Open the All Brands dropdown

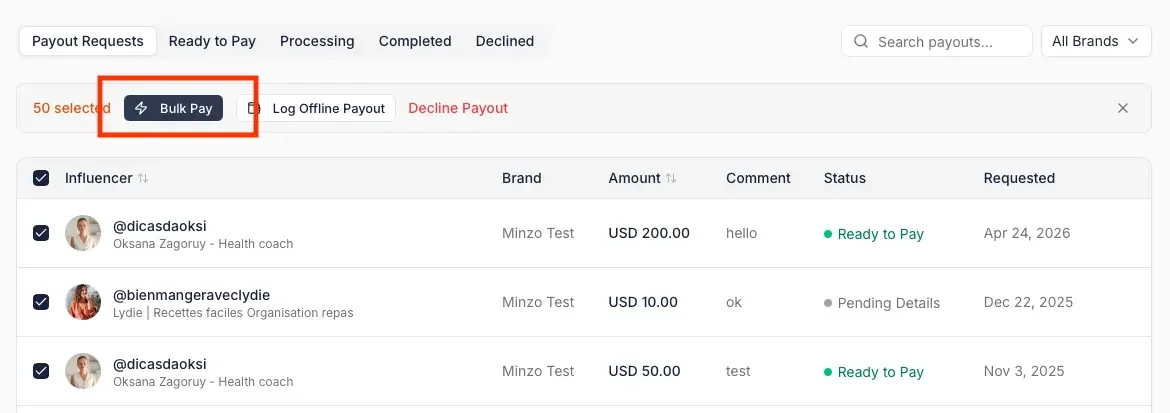(x=1096, y=41)
